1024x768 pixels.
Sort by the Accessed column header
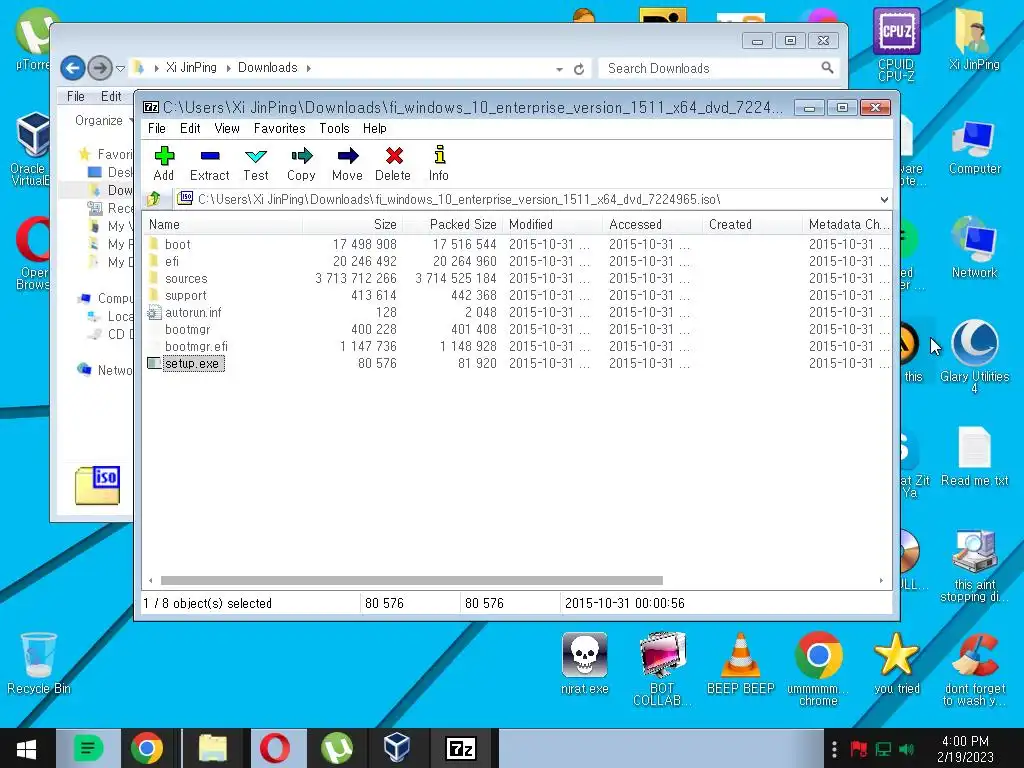click(652, 225)
